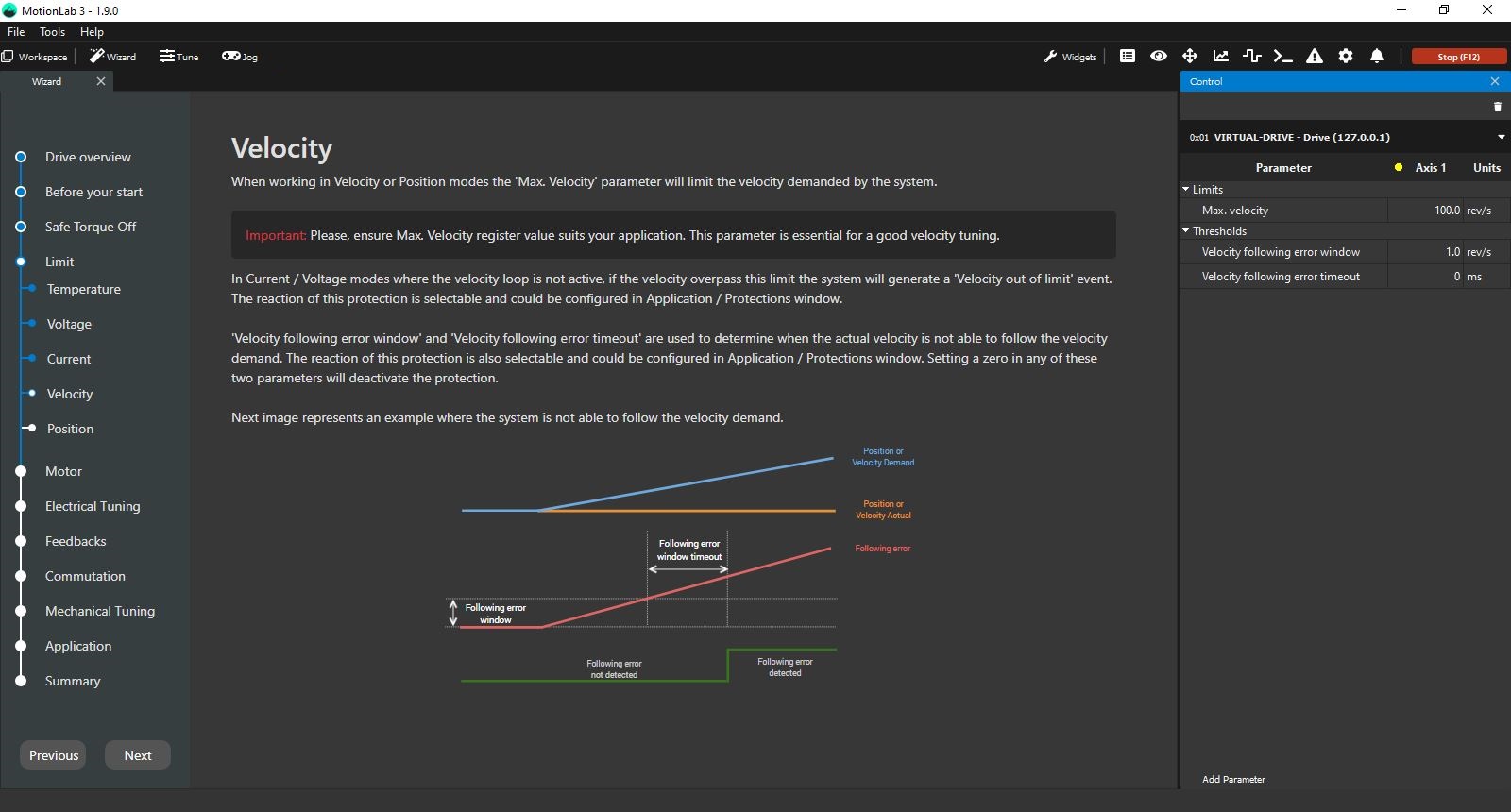Open the scope chart icon
This screenshot has height=812, width=1511.
point(1221,57)
